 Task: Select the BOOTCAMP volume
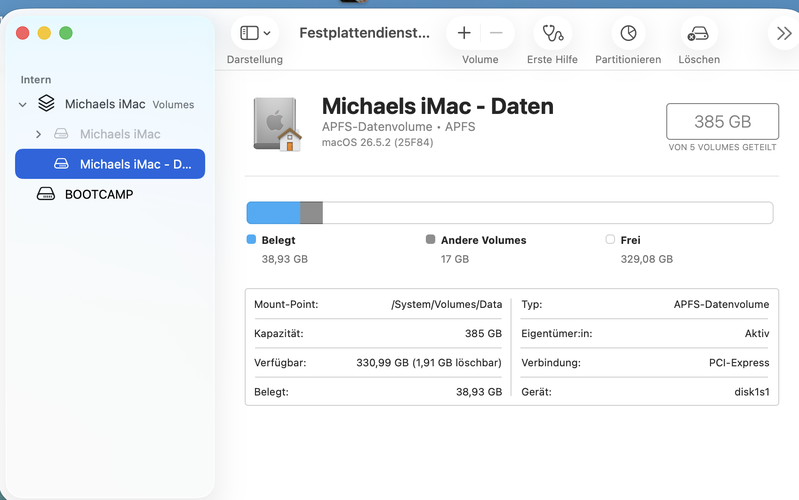click(110, 194)
